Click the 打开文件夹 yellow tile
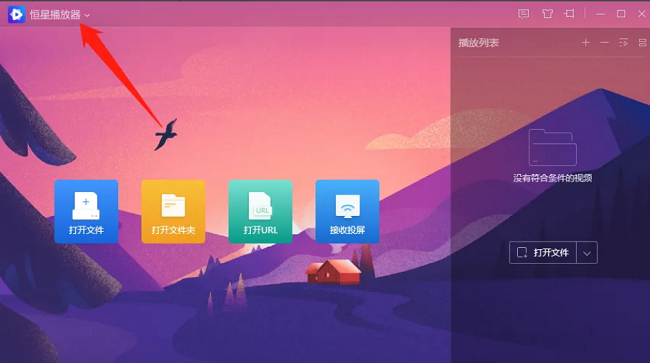 coord(173,211)
